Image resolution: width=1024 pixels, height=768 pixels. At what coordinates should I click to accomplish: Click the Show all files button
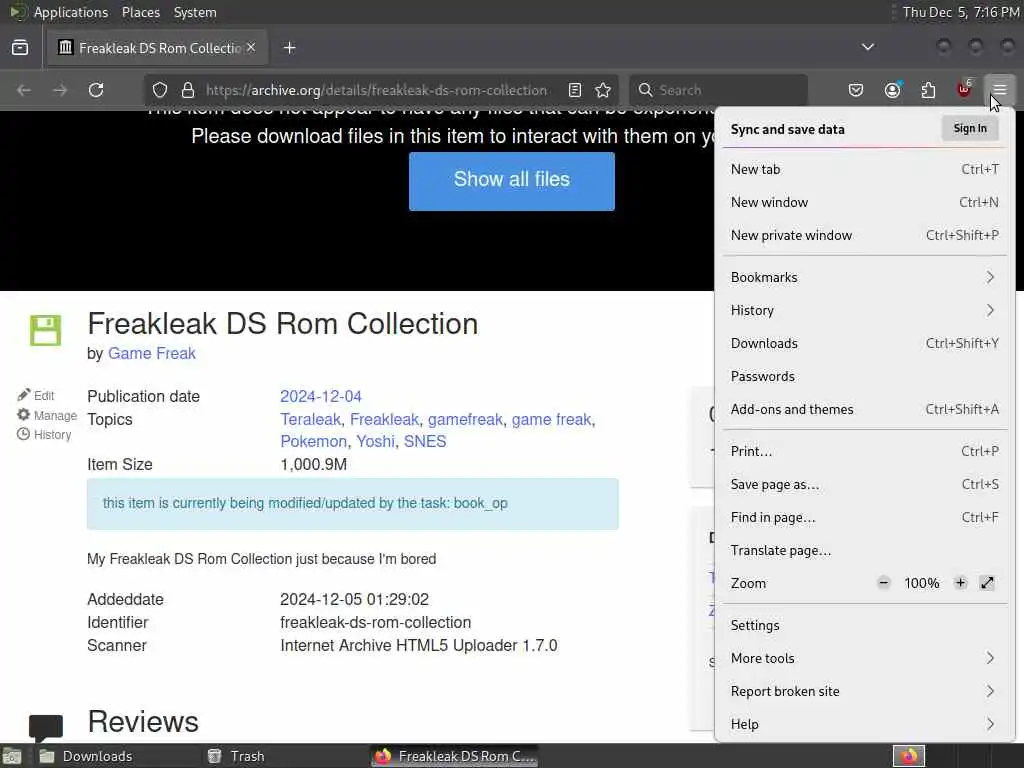point(512,182)
